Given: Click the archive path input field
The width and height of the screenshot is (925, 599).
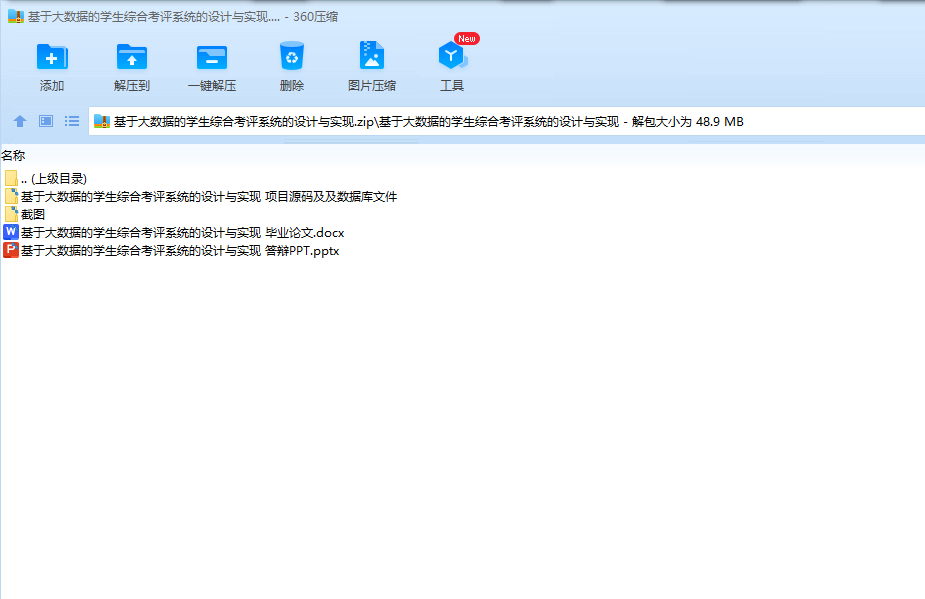Looking at the screenshot, I should (507, 122).
